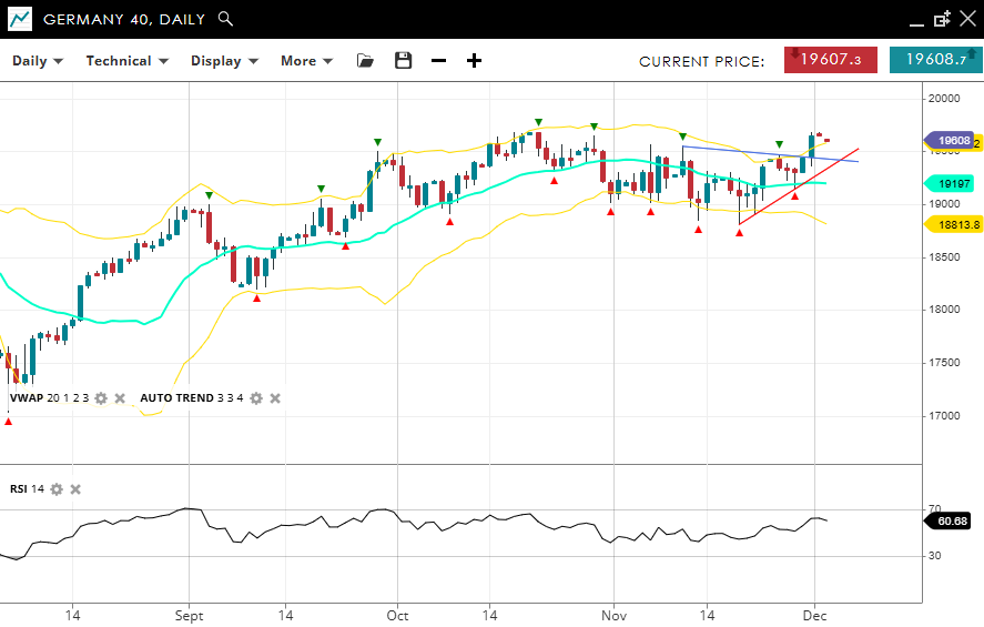Click the red sell price 19607.3
Screen dimensions: 984x627
click(830, 60)
